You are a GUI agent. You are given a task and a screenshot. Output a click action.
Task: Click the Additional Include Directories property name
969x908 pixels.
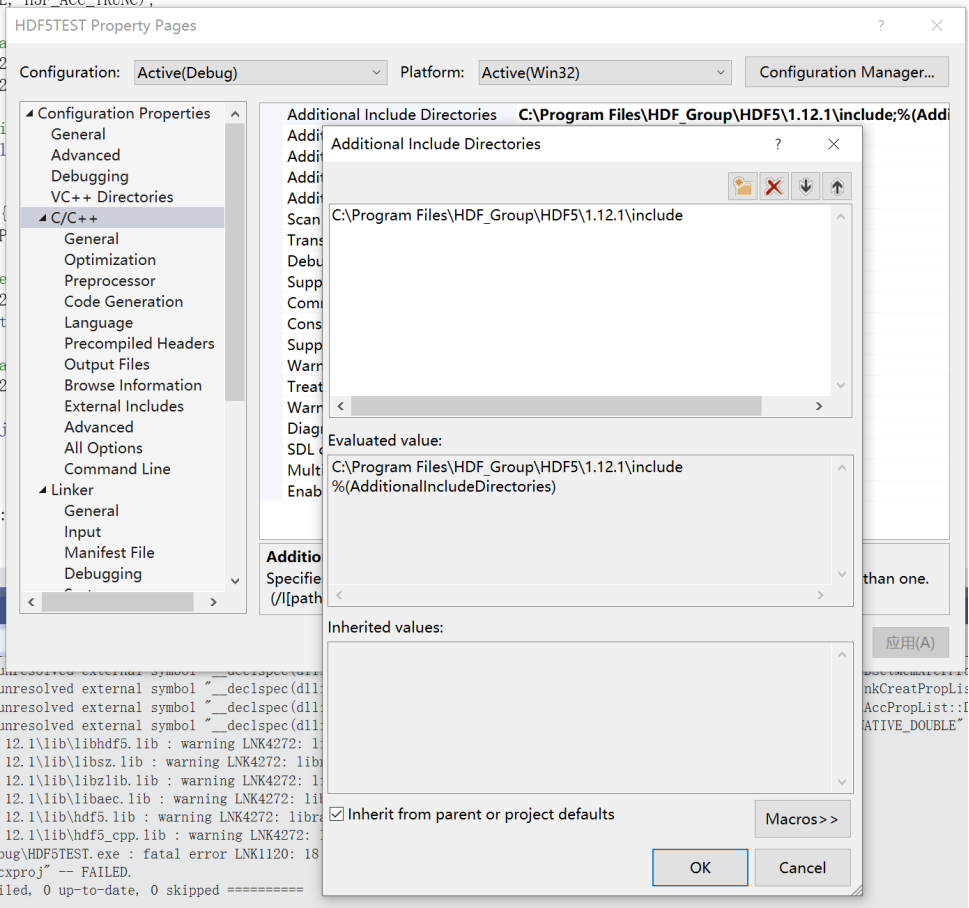tap(392, 114)
